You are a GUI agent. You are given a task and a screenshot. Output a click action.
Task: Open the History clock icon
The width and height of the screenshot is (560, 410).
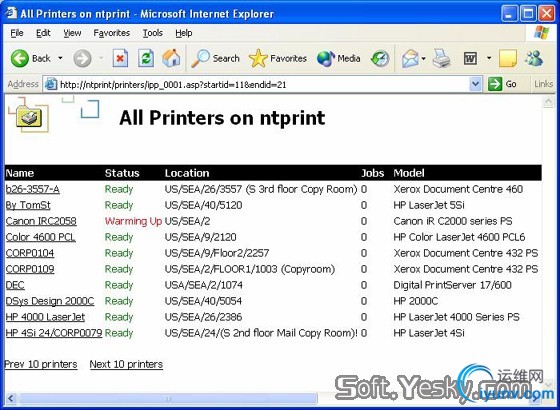(x=380, y=59)
